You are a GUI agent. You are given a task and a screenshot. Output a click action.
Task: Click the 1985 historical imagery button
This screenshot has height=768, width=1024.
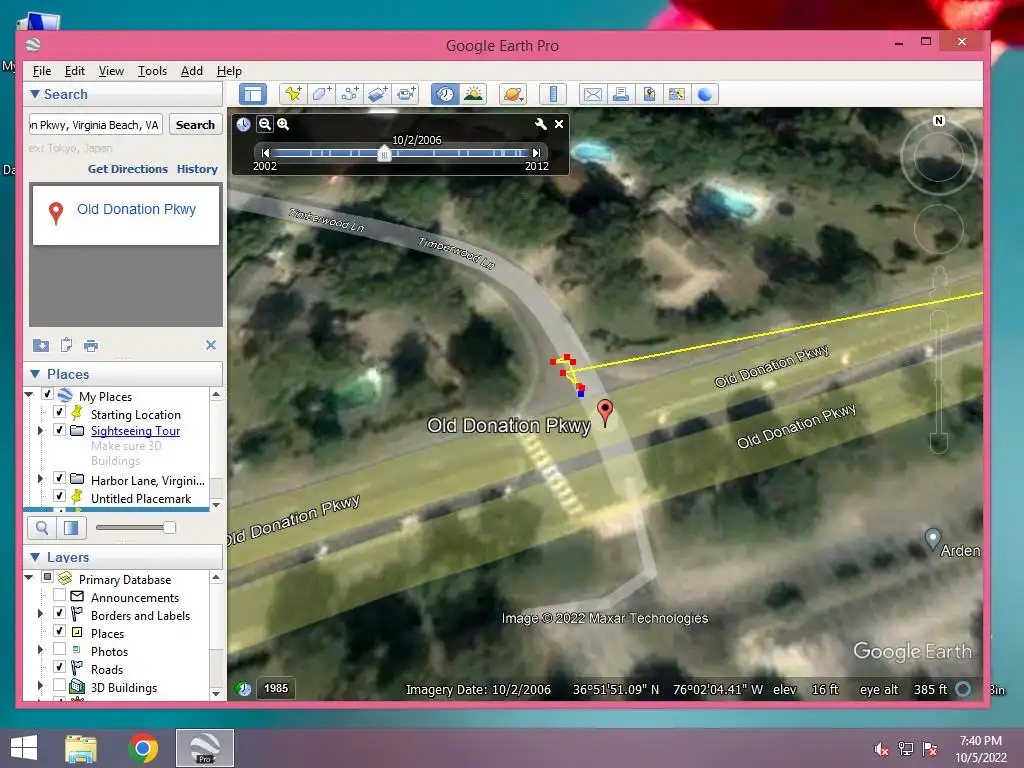(276, 688)
